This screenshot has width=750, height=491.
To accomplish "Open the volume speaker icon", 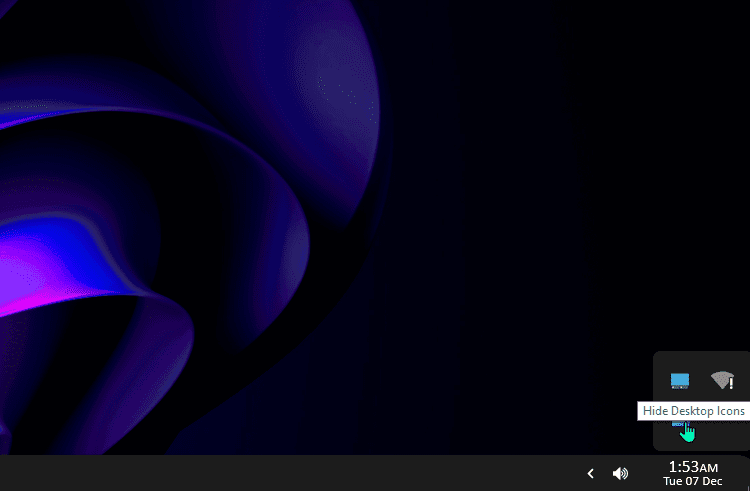I will (x=620, y=473).
